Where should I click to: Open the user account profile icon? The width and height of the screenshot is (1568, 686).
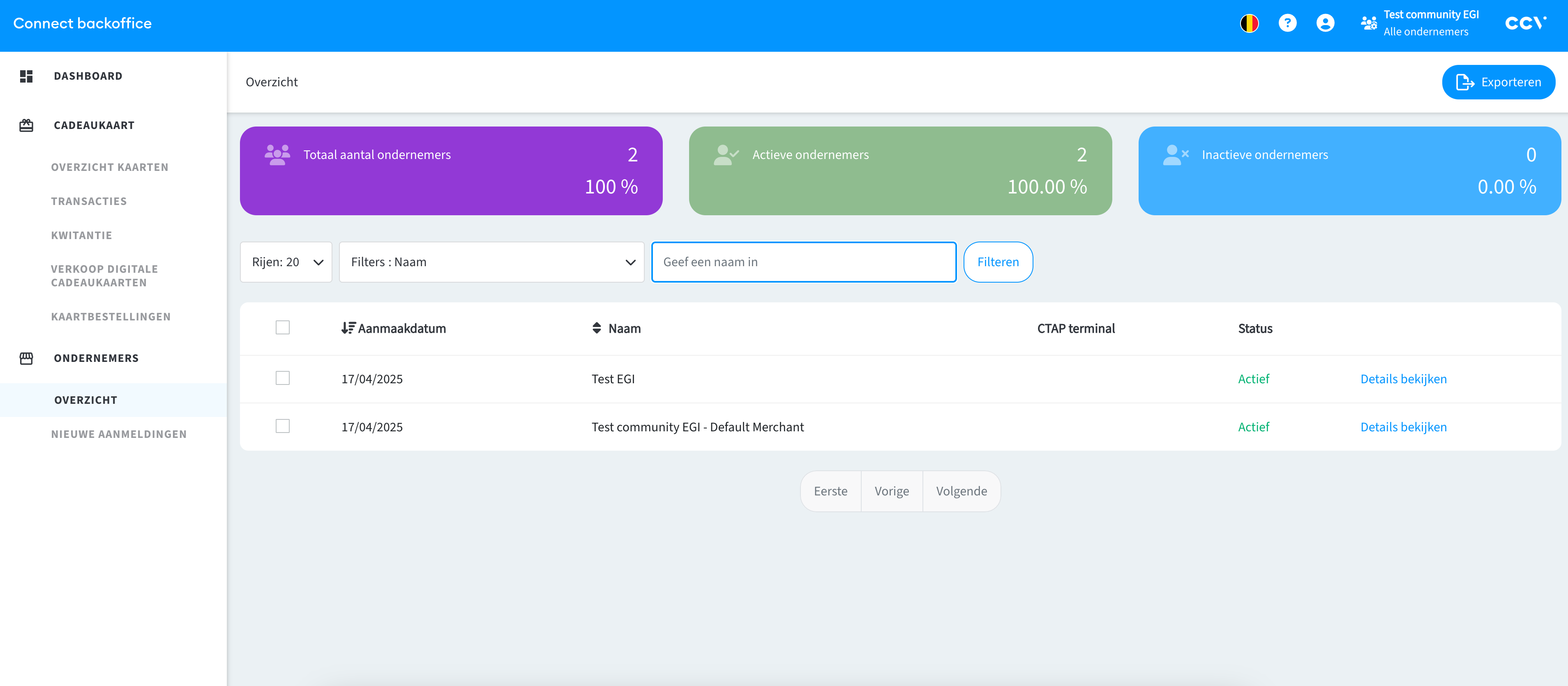point(1325,23)
